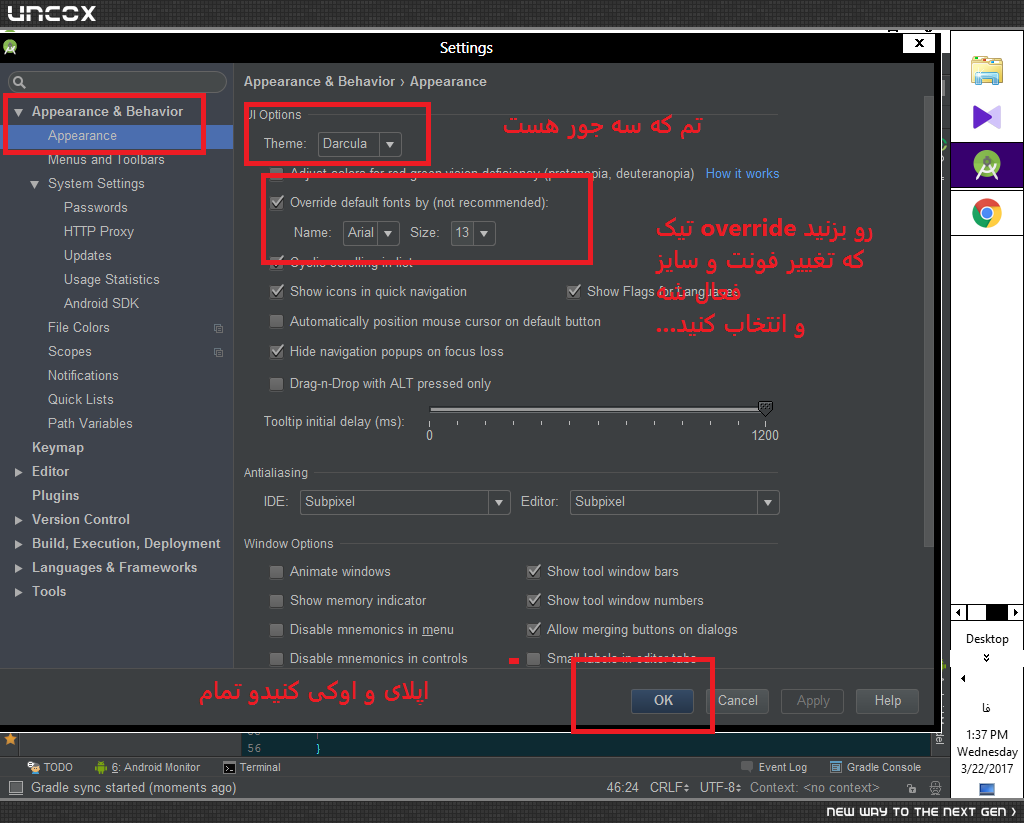Open the TODO tool window icon
This screenshot has height=823, width=1024.
click(x=33, y=767)
